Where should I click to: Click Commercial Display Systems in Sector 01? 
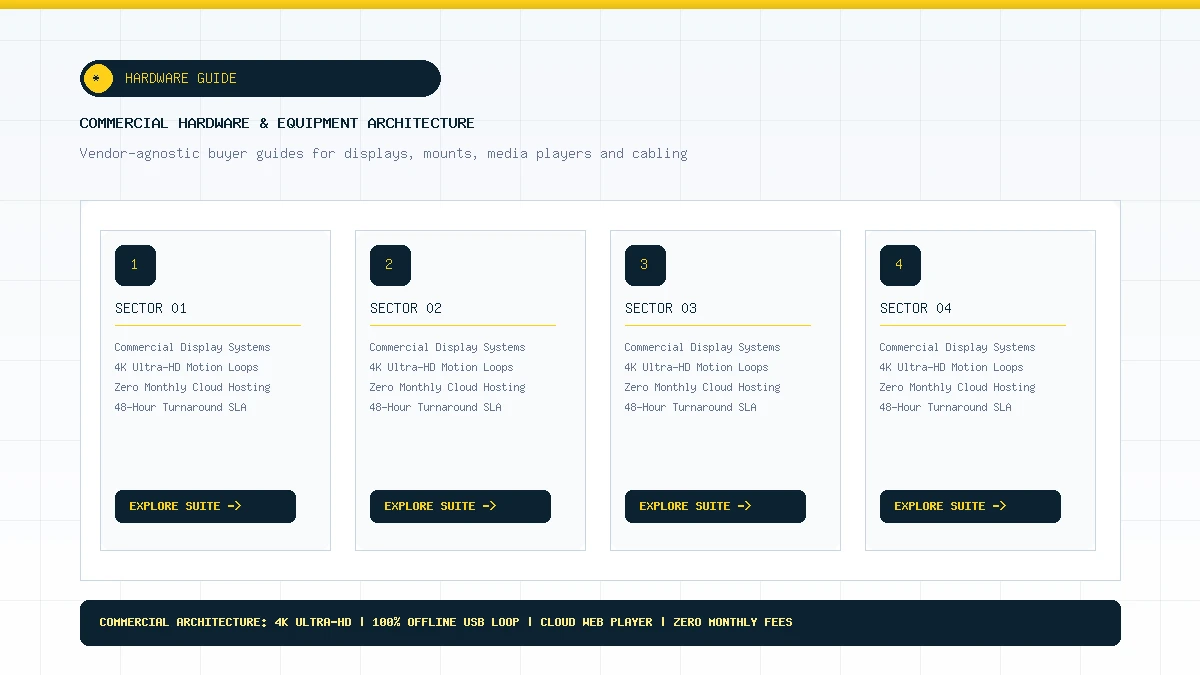pyautogui.click(x=192, y=347)
